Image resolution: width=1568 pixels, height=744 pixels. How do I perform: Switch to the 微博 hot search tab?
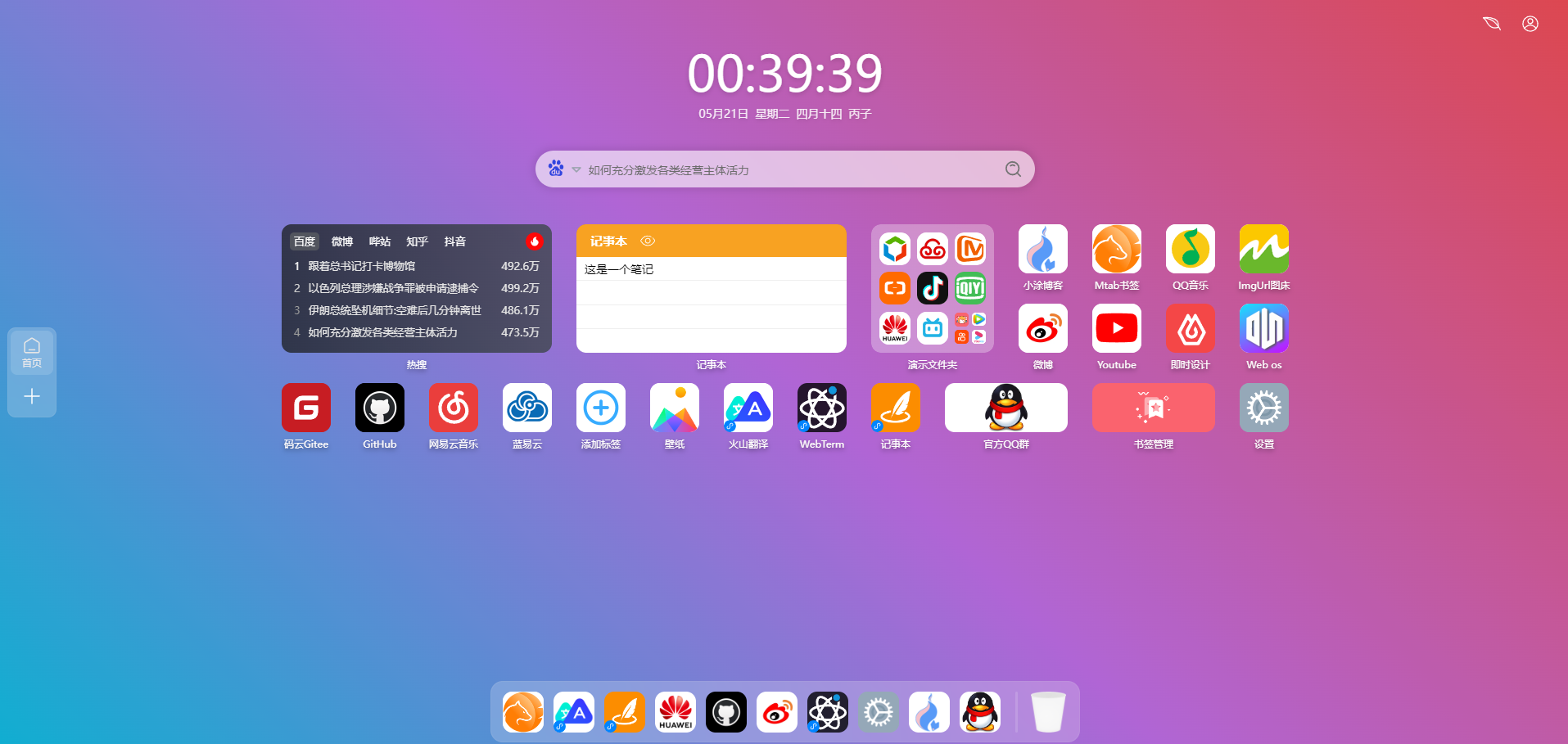pyautogui.click(x=341, y=241)
